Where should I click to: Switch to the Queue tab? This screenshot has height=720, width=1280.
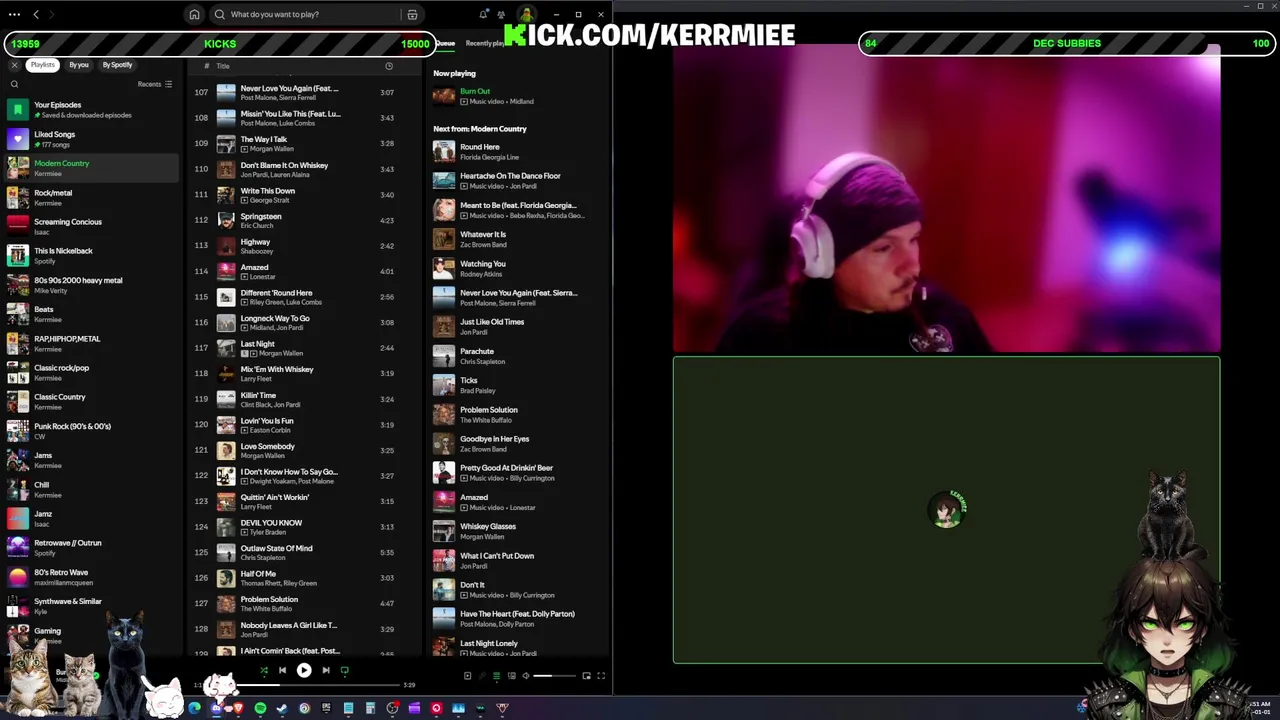click(x=445, y=44)
